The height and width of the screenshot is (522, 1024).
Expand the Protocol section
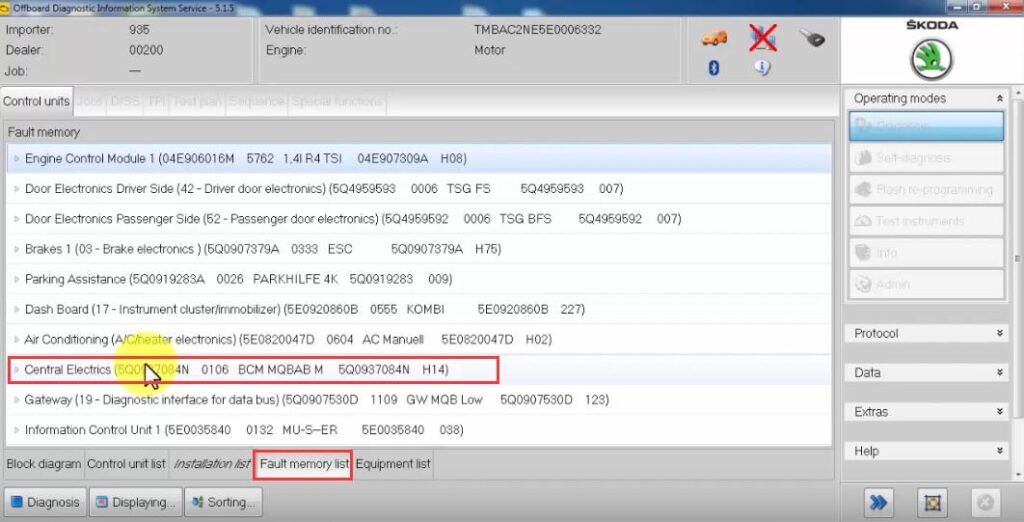pyautogui.click(x=999, y=333)
